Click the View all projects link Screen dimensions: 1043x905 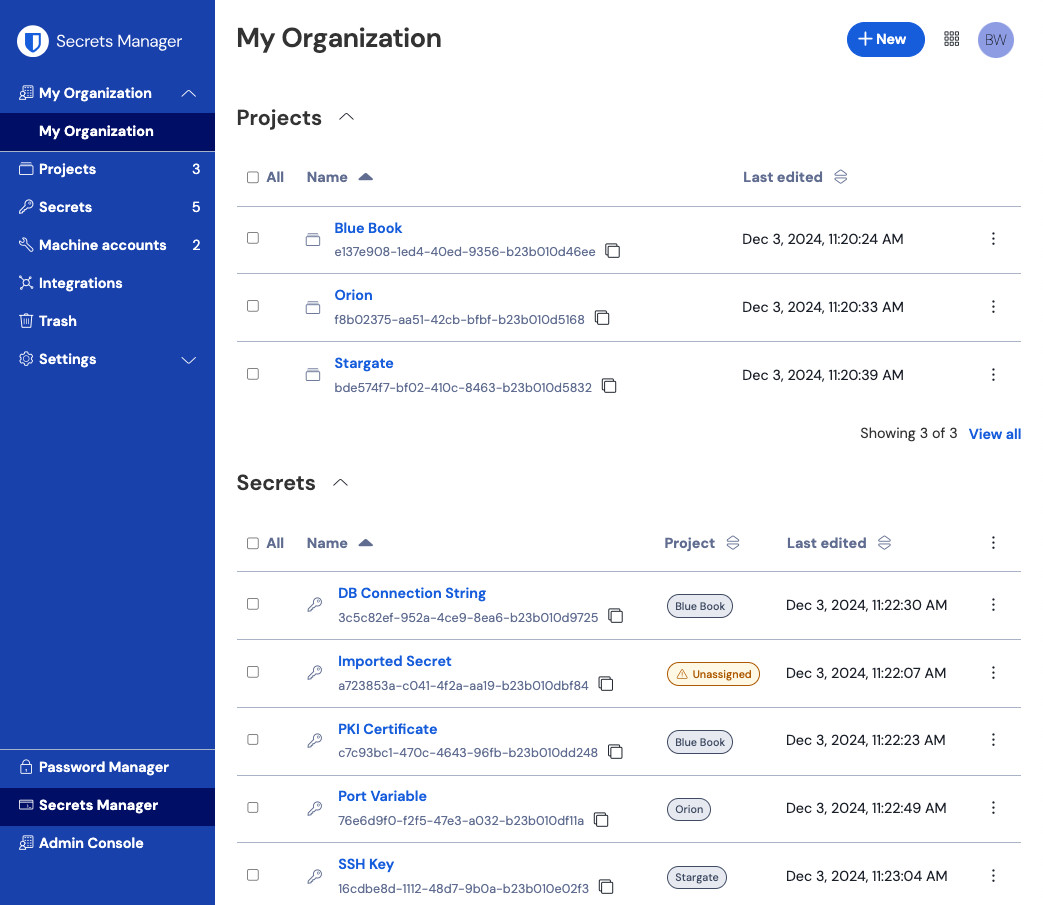click(x=994, y=434)
